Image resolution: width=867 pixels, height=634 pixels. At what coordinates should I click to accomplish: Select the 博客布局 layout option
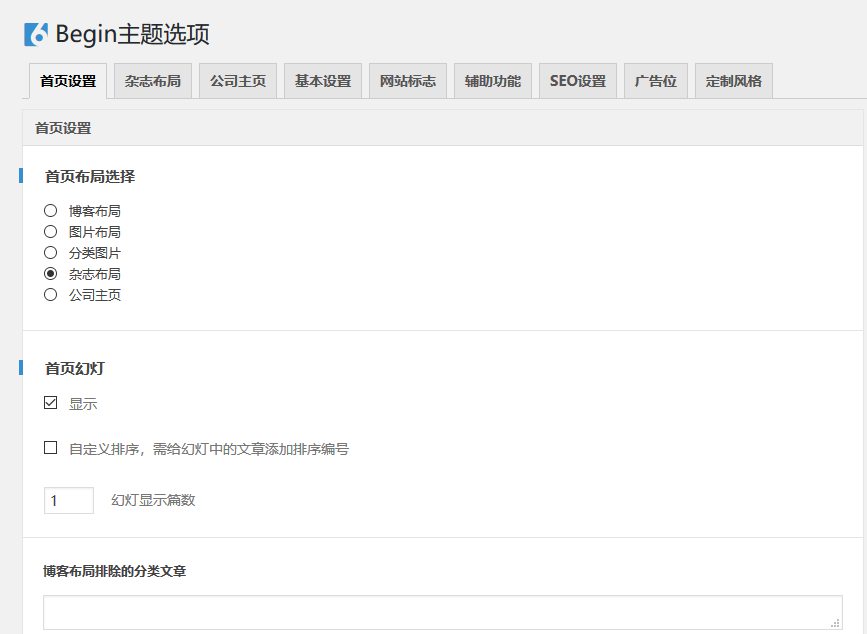pyautogui.click(x=50, y=210)
